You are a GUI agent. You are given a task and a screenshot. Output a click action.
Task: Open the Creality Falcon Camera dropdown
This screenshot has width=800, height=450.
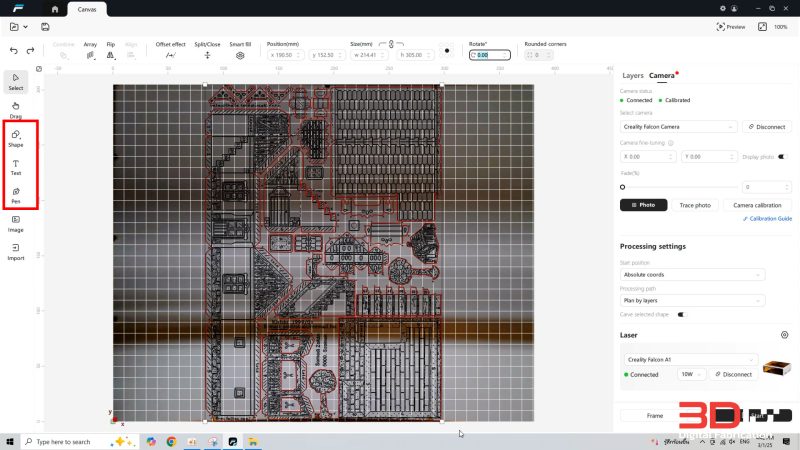click(x=678, y=127)
